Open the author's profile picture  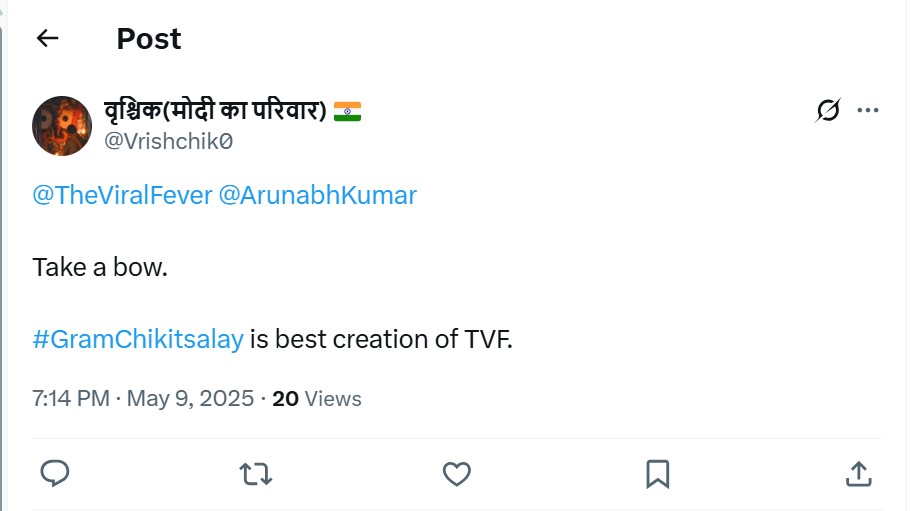pyautogui.click(x=62, y=126)
